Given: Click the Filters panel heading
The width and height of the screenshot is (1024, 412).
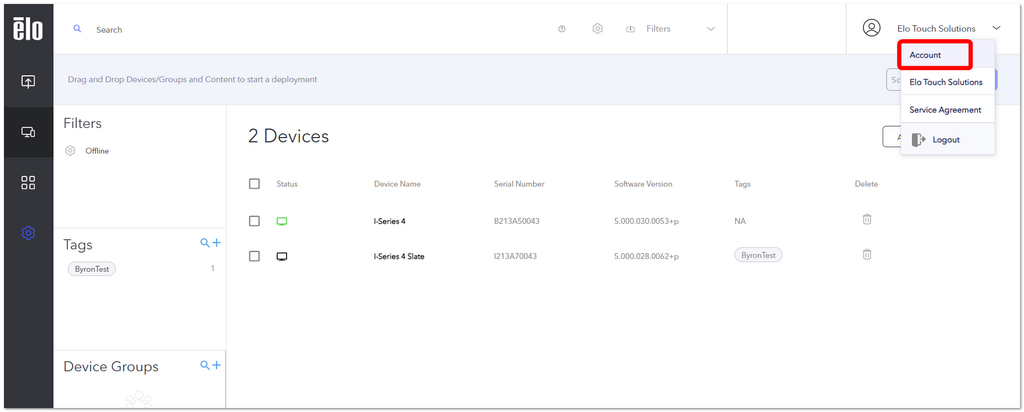Looking at the screenshot, I should pyautogui.click(x=82, y=123).
